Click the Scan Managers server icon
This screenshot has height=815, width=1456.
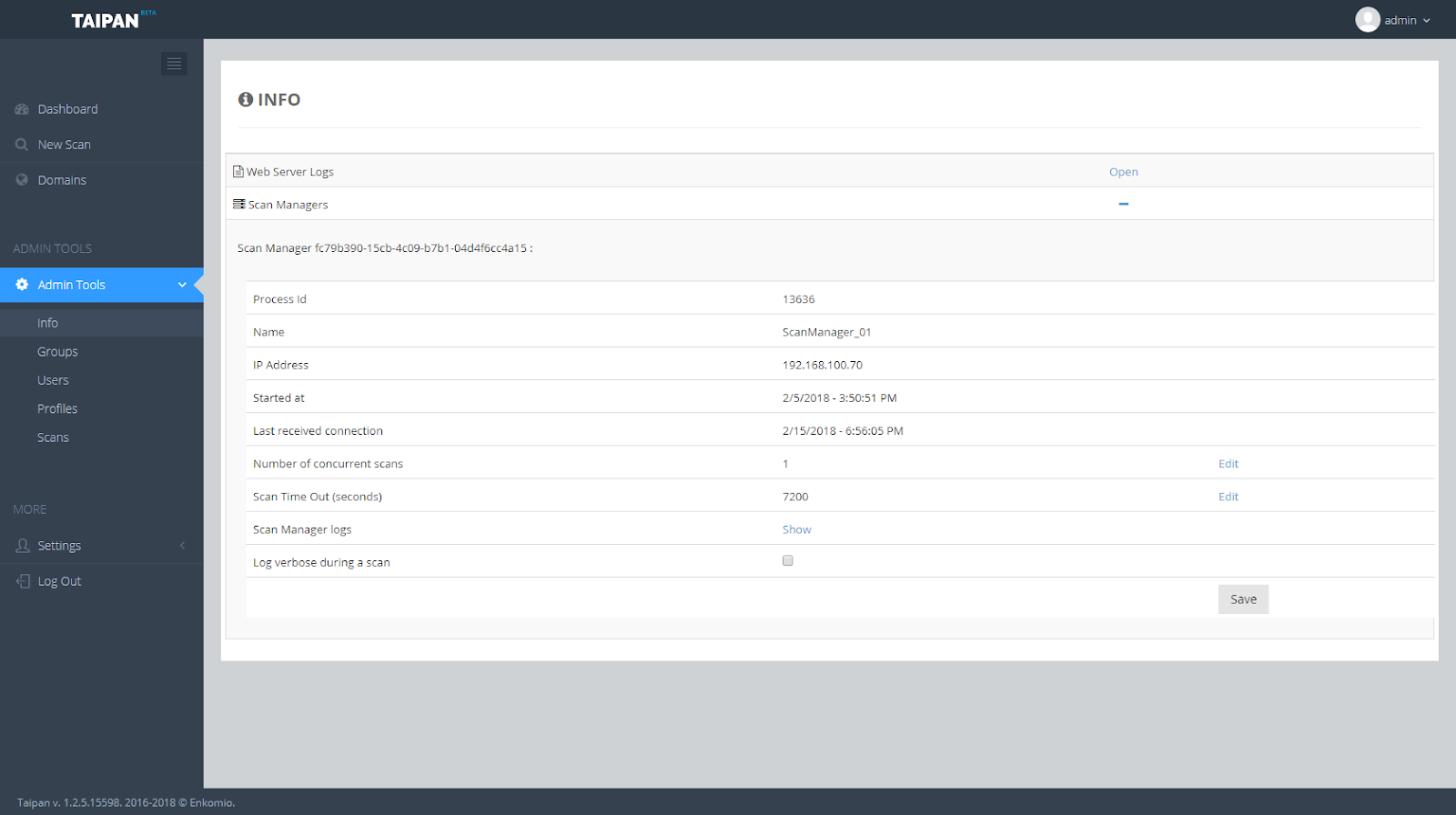click(x=238, y=204)
